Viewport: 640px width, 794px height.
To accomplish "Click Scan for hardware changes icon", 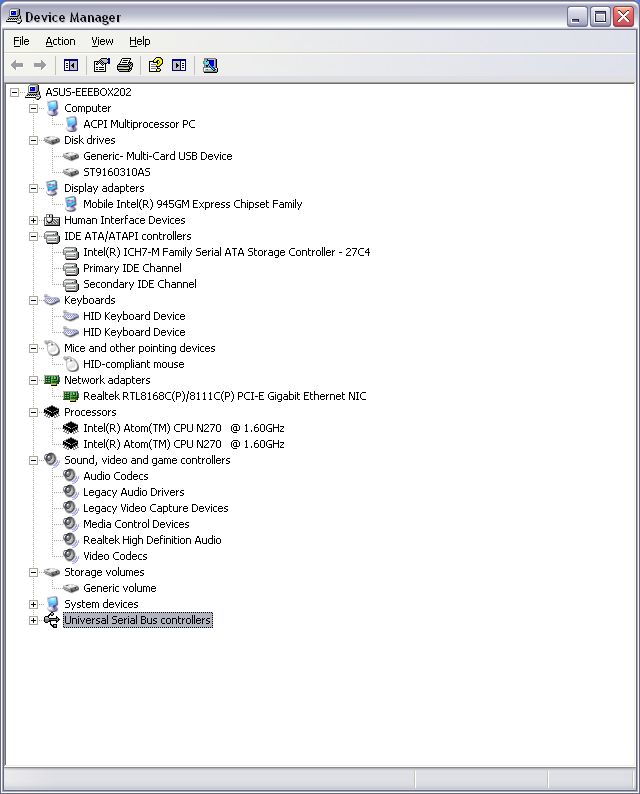I will [210, 65].
